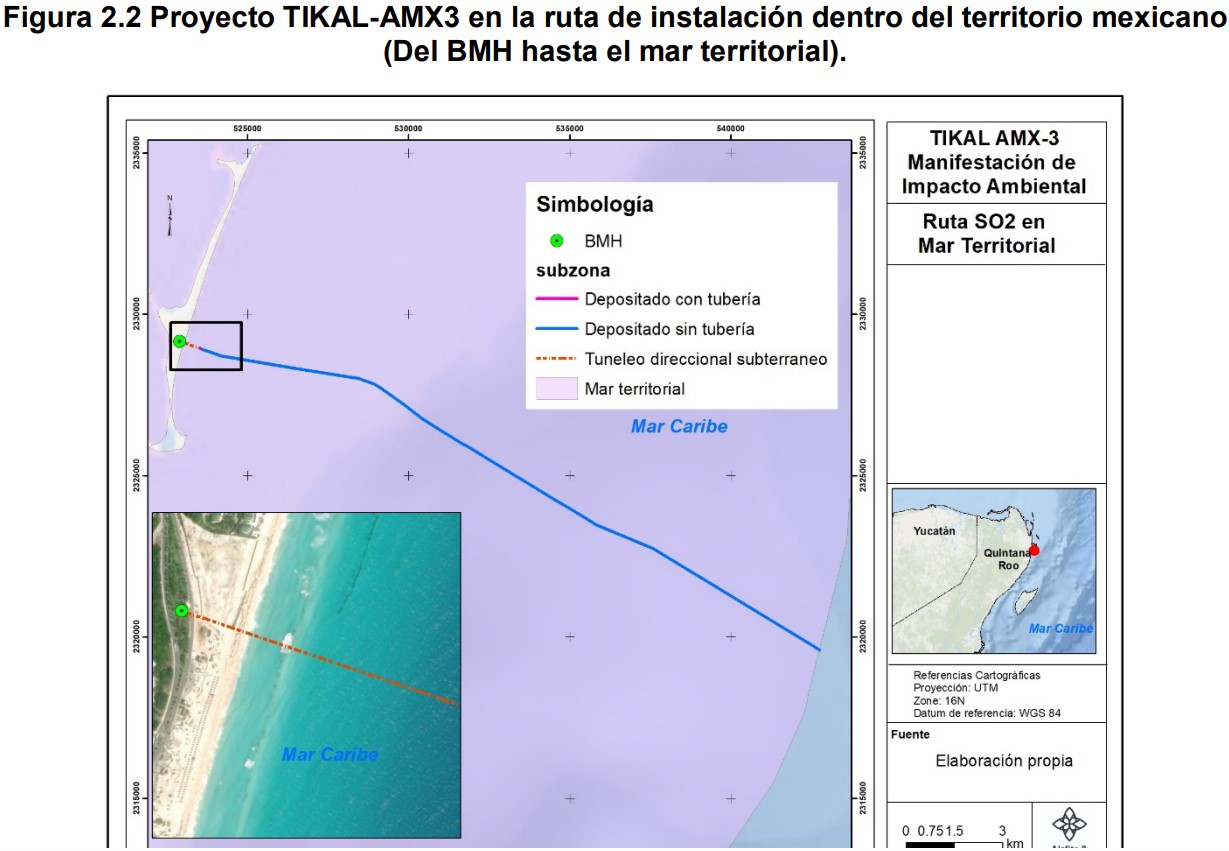1229x851 pixels.
Task: Pick the lilac Mar territorial legend swatch
Action: 557,389
